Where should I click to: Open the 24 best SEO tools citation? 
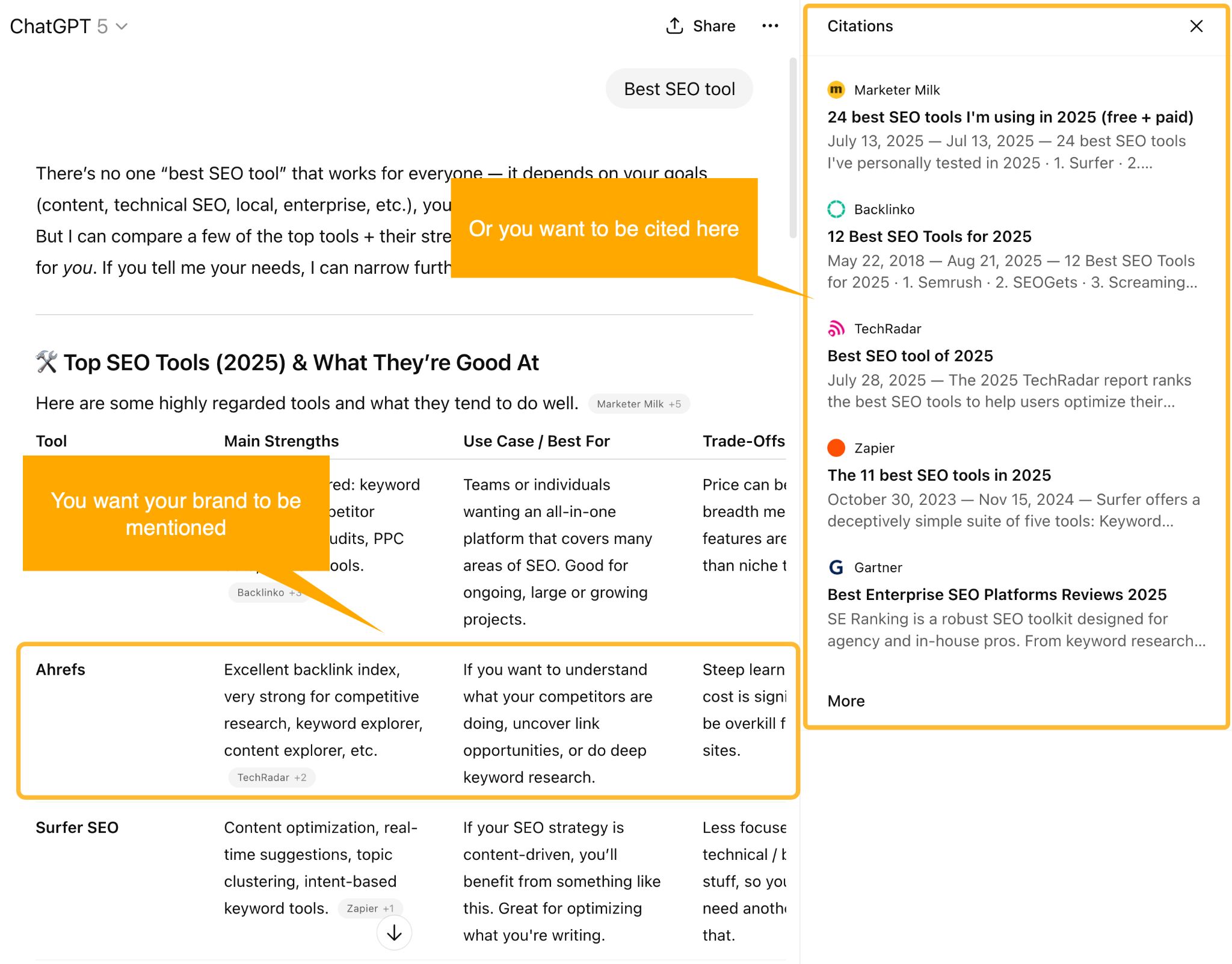[1010, 117]
